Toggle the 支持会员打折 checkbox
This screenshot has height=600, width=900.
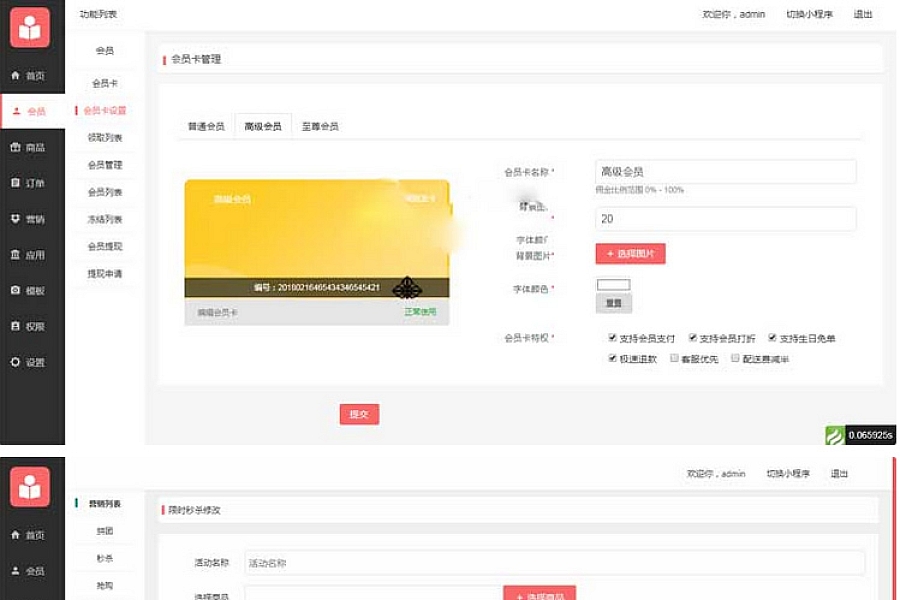coord(693,338)
